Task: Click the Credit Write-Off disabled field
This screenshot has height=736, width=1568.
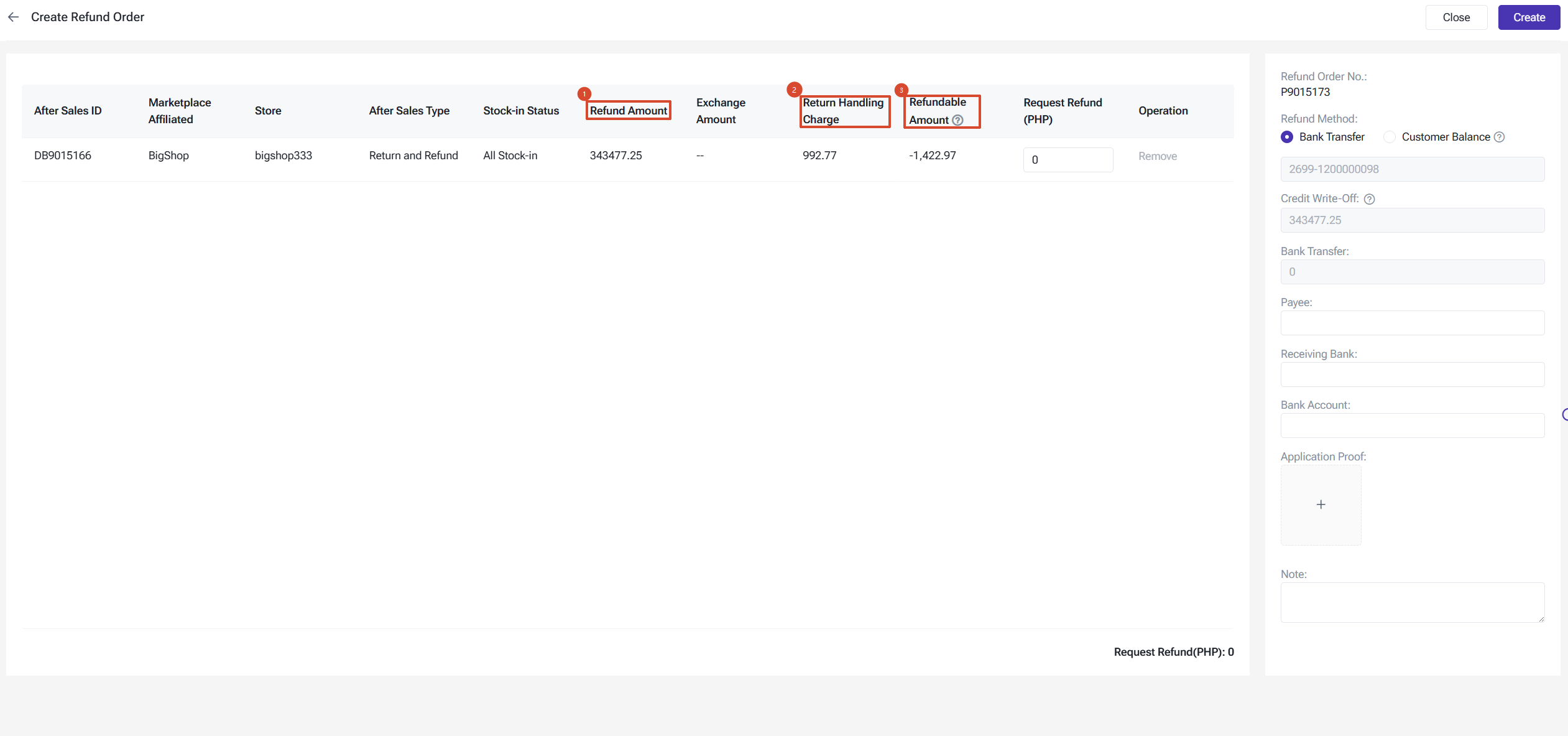Action: (x=1412, y=220)
